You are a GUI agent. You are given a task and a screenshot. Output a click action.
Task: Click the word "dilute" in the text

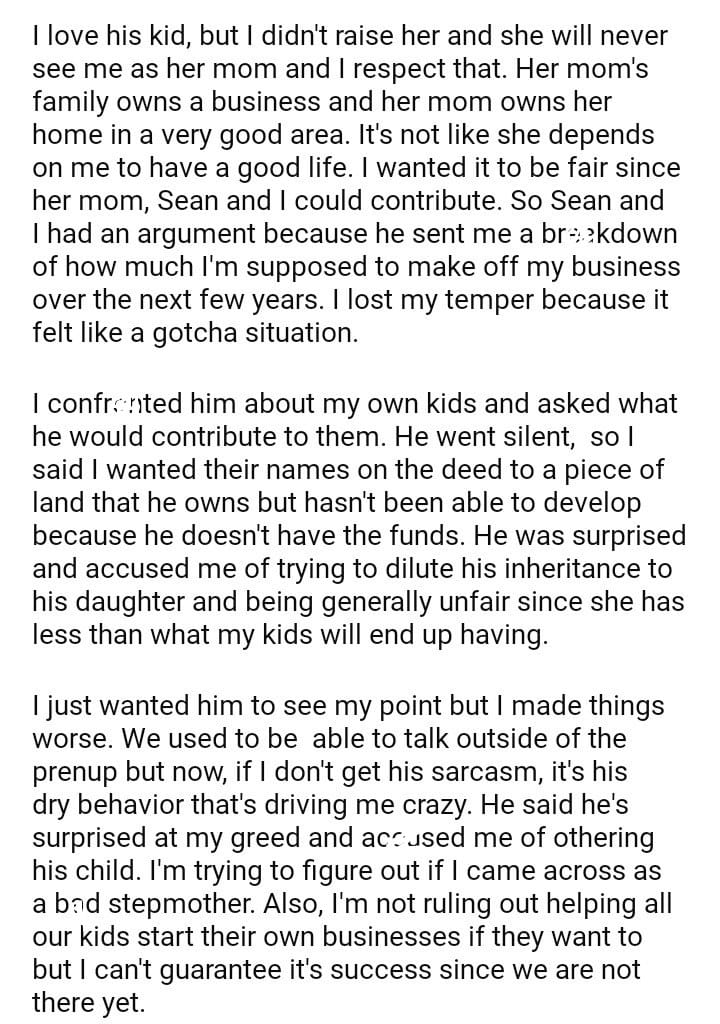pyautogui.click(x=355, y=569)
